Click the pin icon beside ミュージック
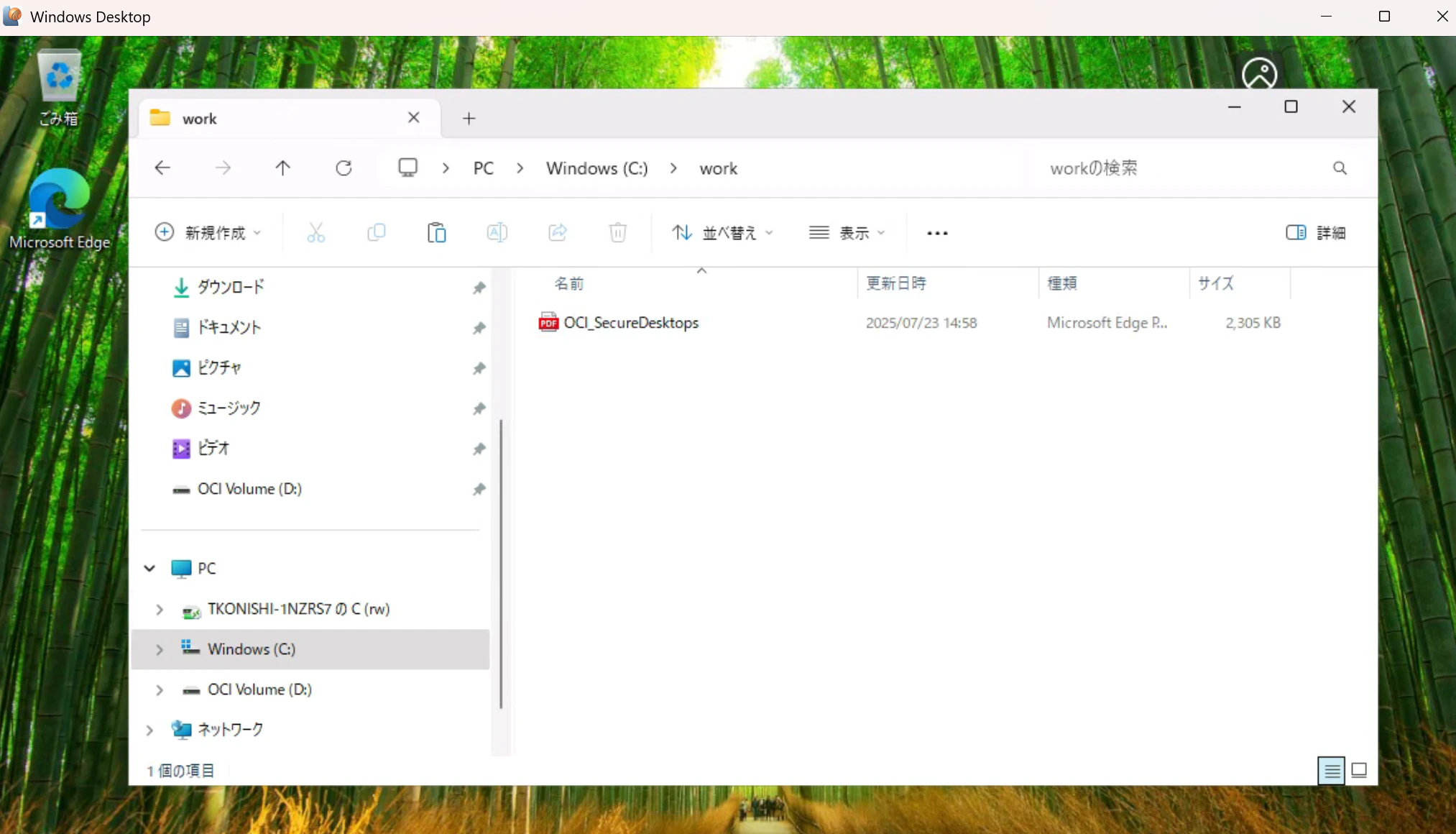 [479, 408]
